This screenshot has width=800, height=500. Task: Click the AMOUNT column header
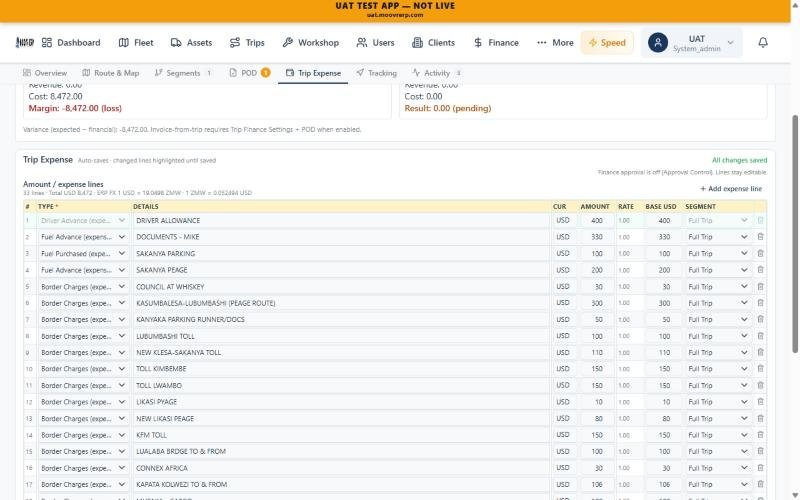point(595,207)
